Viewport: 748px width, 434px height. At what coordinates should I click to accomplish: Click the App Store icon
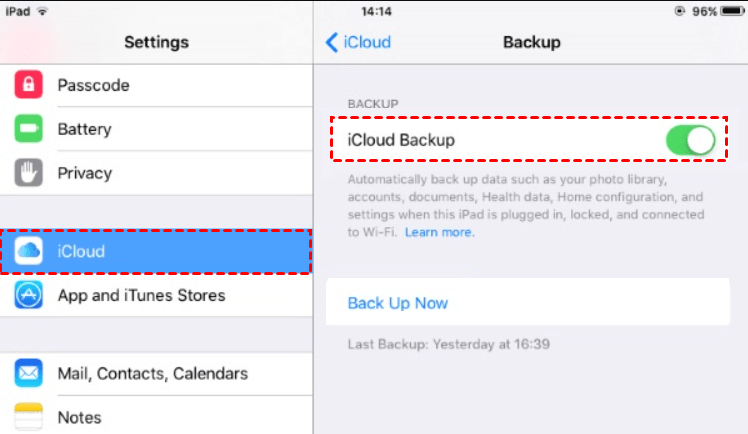(x=28, y=295)
